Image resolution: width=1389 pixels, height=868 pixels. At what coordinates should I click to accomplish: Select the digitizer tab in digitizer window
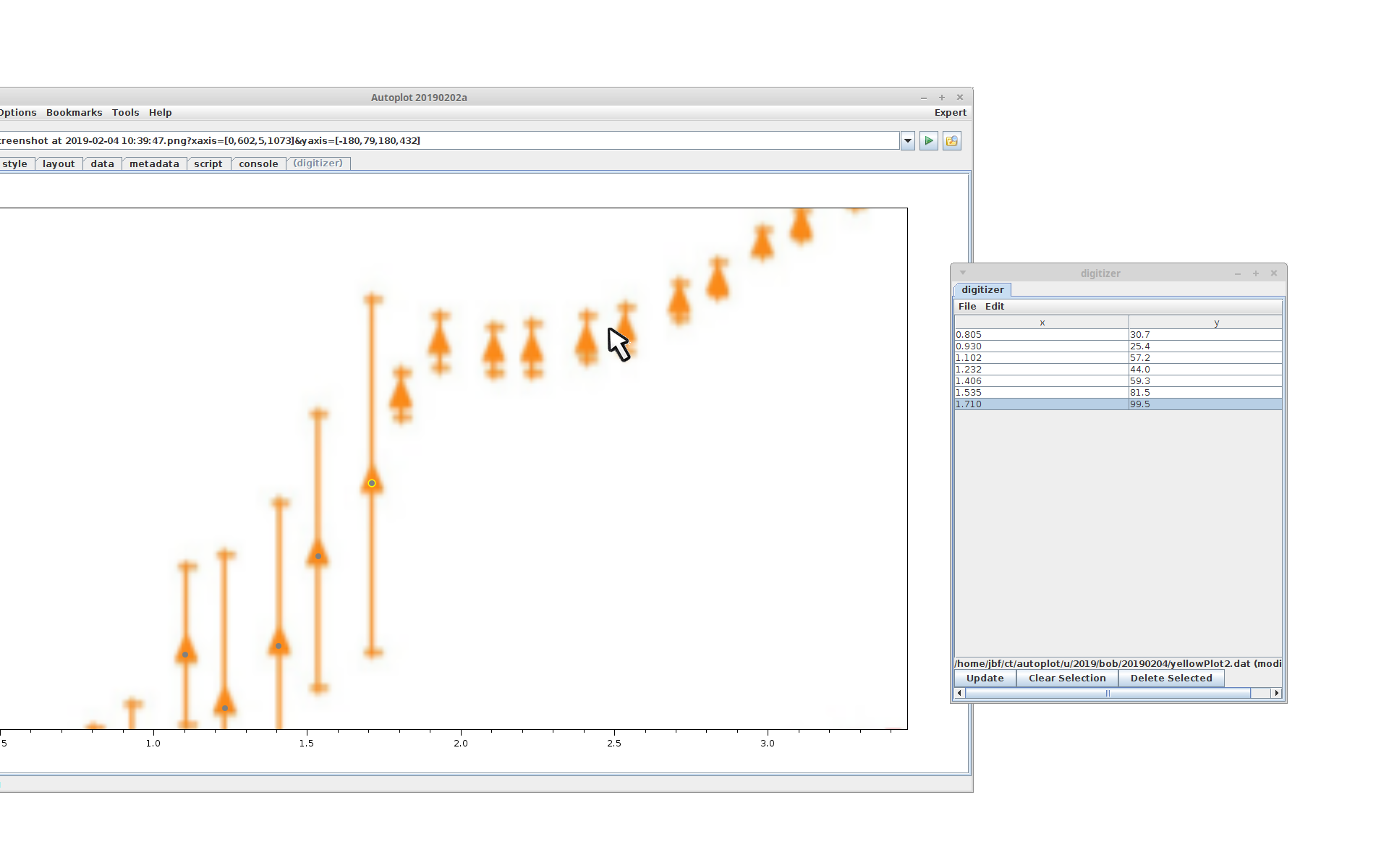pyautogui.click(x=982, y=290)
